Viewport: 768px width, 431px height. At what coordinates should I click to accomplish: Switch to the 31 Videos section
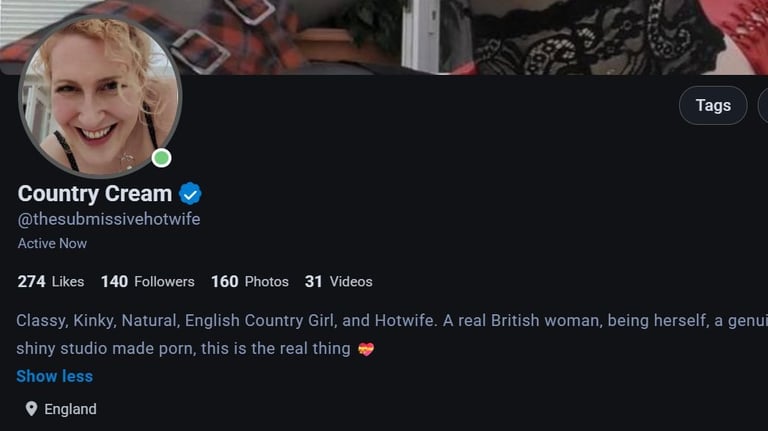[x=338, y=282]
